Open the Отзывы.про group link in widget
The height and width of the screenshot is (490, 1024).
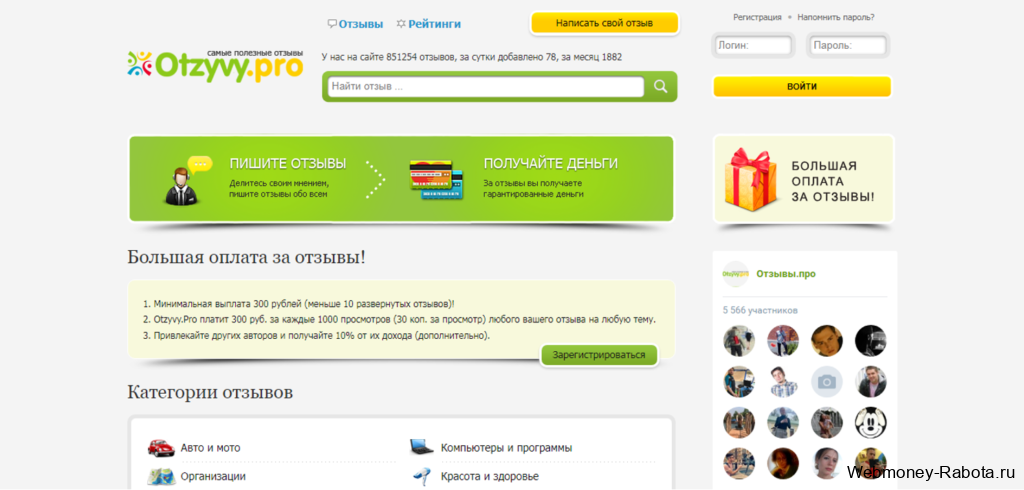tap(786, 274)
